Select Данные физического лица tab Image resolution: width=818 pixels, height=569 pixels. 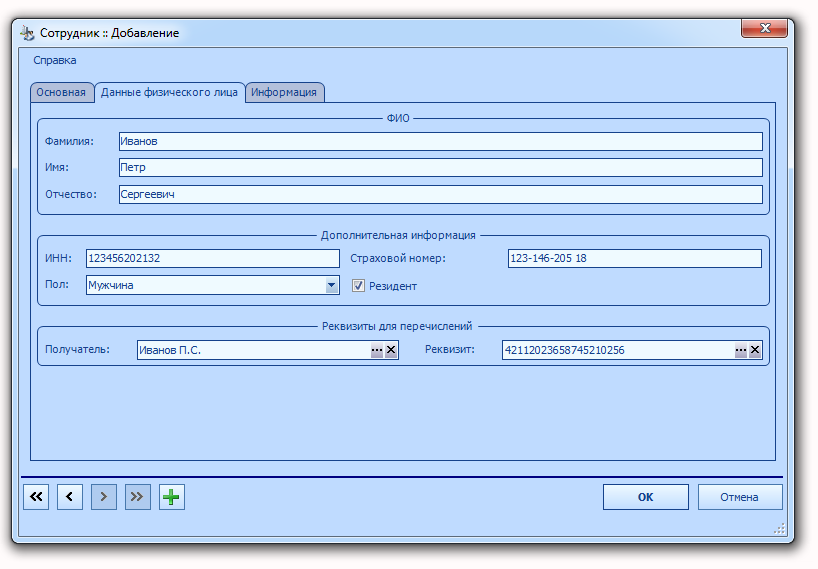(169, 92)
